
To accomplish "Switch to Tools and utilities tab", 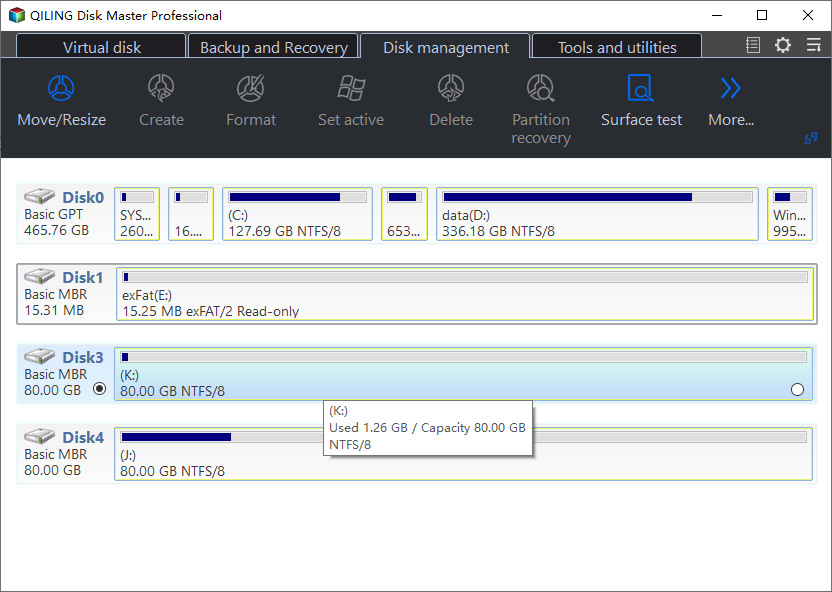I will (617, 47).
